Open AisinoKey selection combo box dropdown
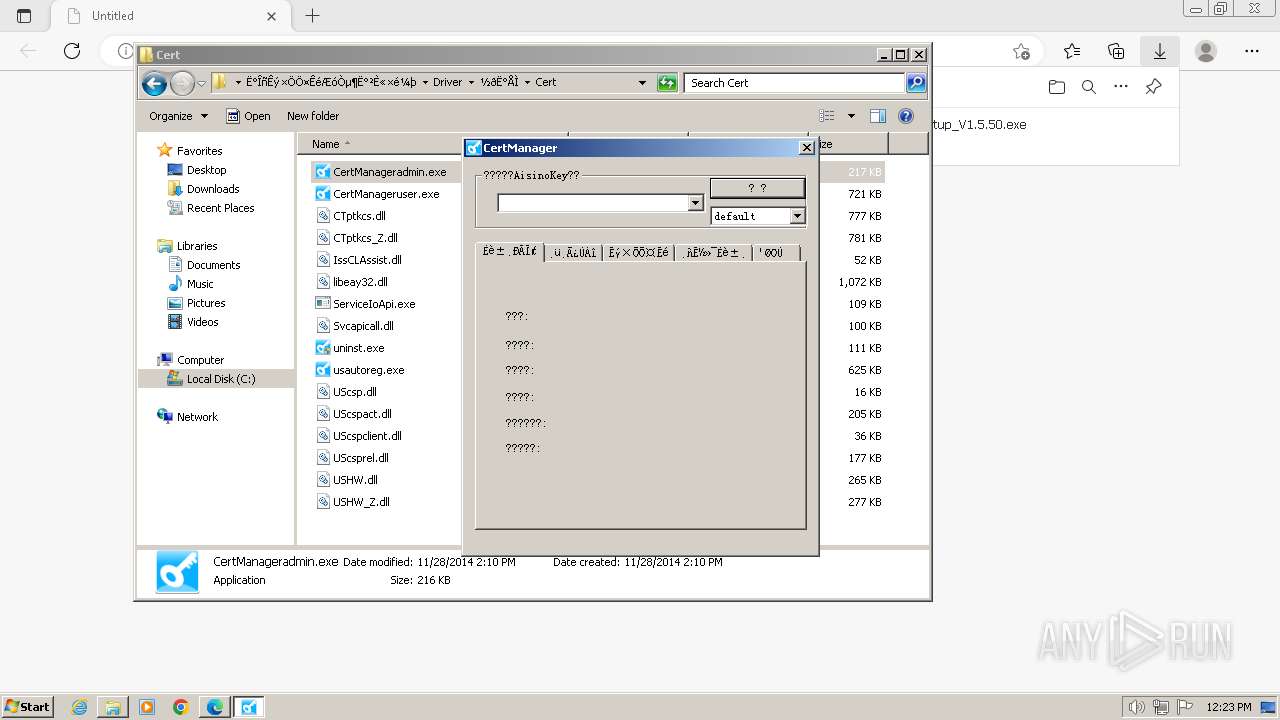 (695, 203)
